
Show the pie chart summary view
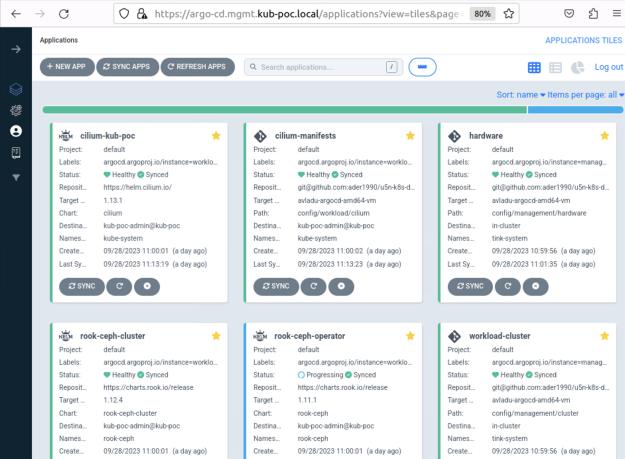pyautogui.click(x=578, y=67)
